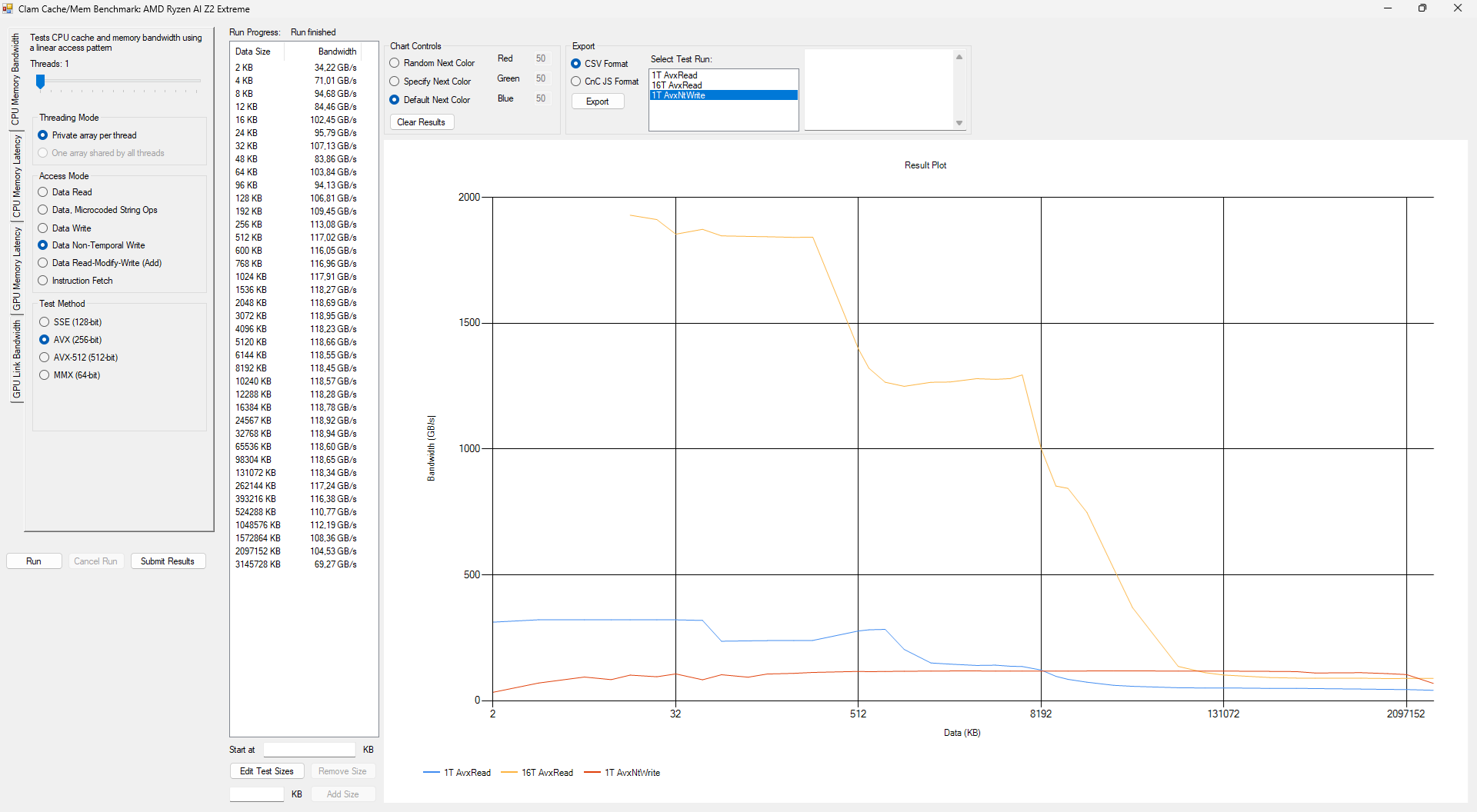1477x812 pixels.
Task: Adjust the Threads slider handle
Action: click(41, 82)
